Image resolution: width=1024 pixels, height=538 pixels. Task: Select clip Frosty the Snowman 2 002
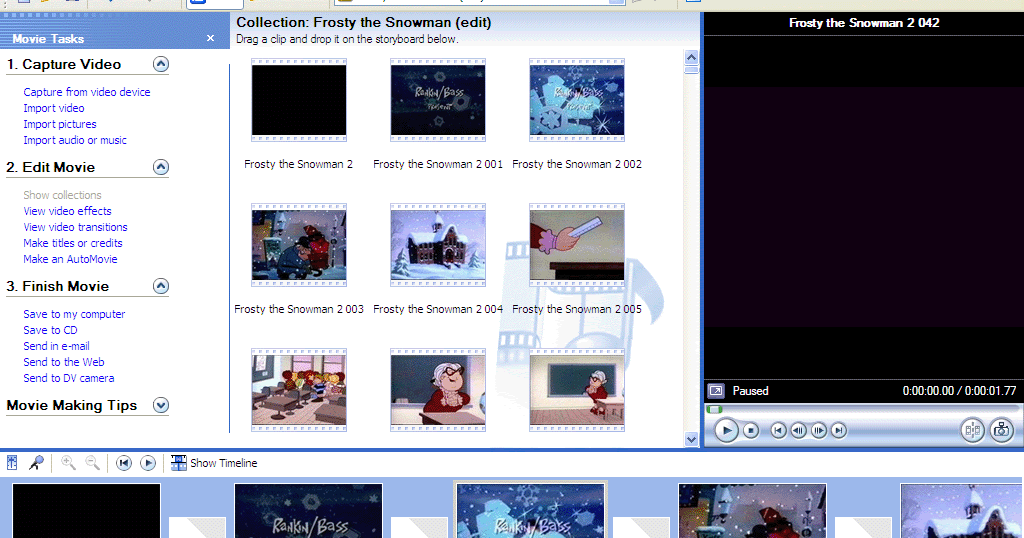(577, 100)
